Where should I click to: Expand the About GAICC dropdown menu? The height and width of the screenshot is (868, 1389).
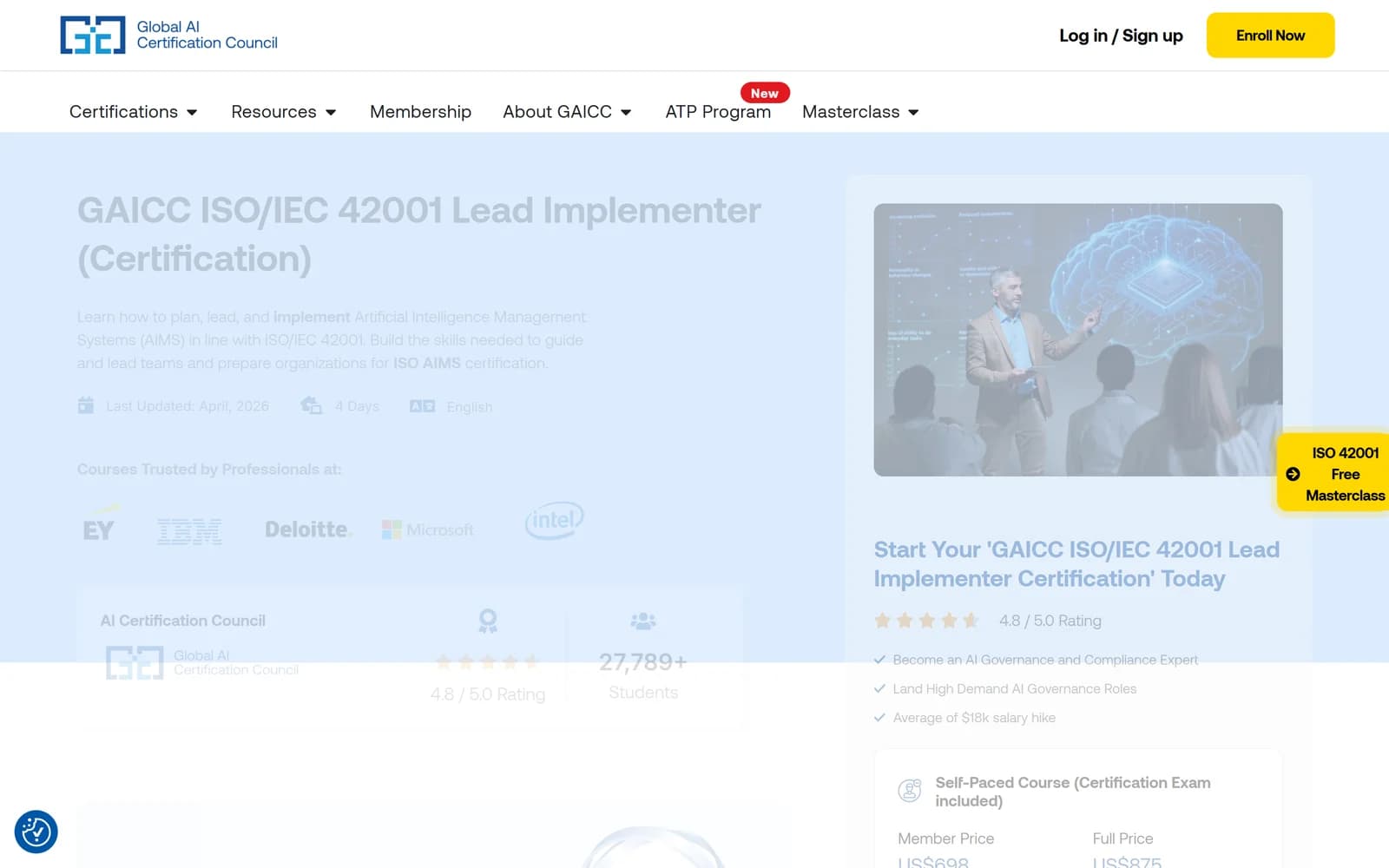[568, 112]
